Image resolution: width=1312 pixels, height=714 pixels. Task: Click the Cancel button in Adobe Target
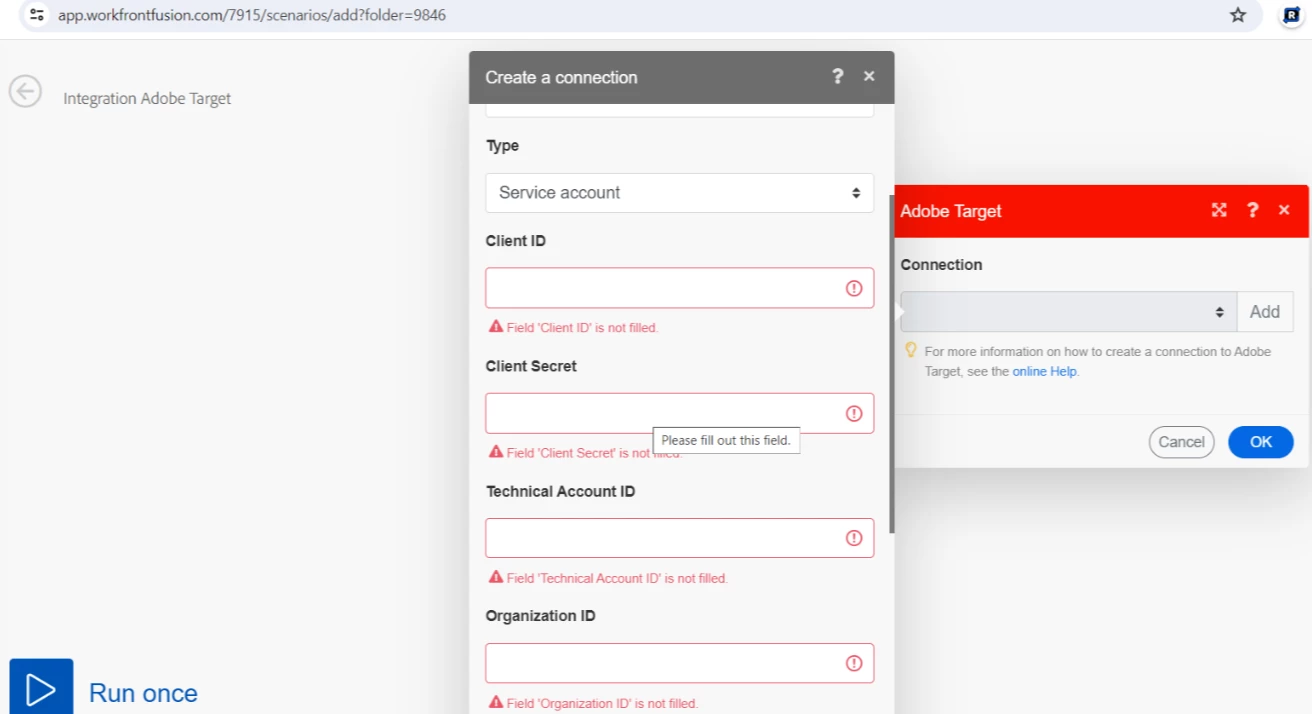(x=1182, y=442)
